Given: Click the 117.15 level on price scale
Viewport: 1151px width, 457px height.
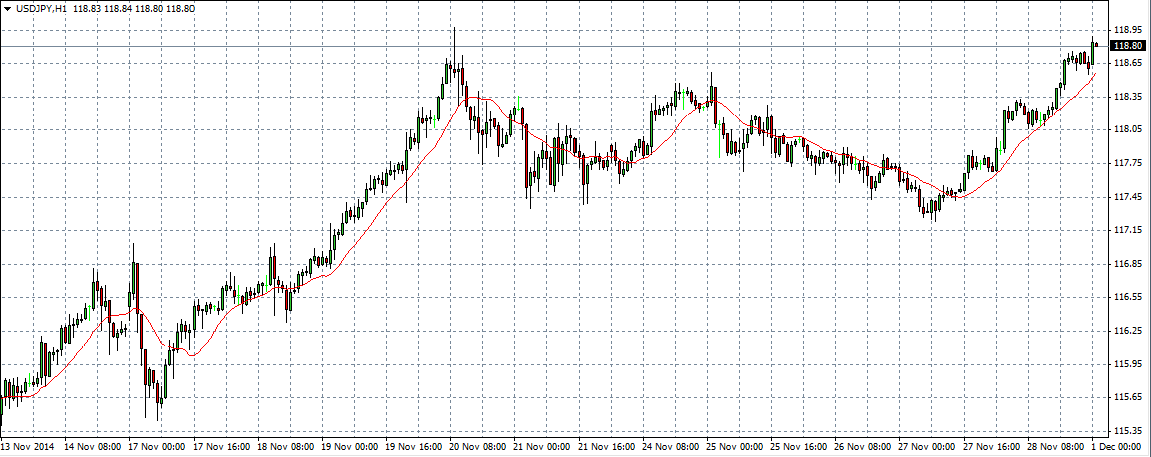Looking at the screenshot, I should click(1127, 230).
